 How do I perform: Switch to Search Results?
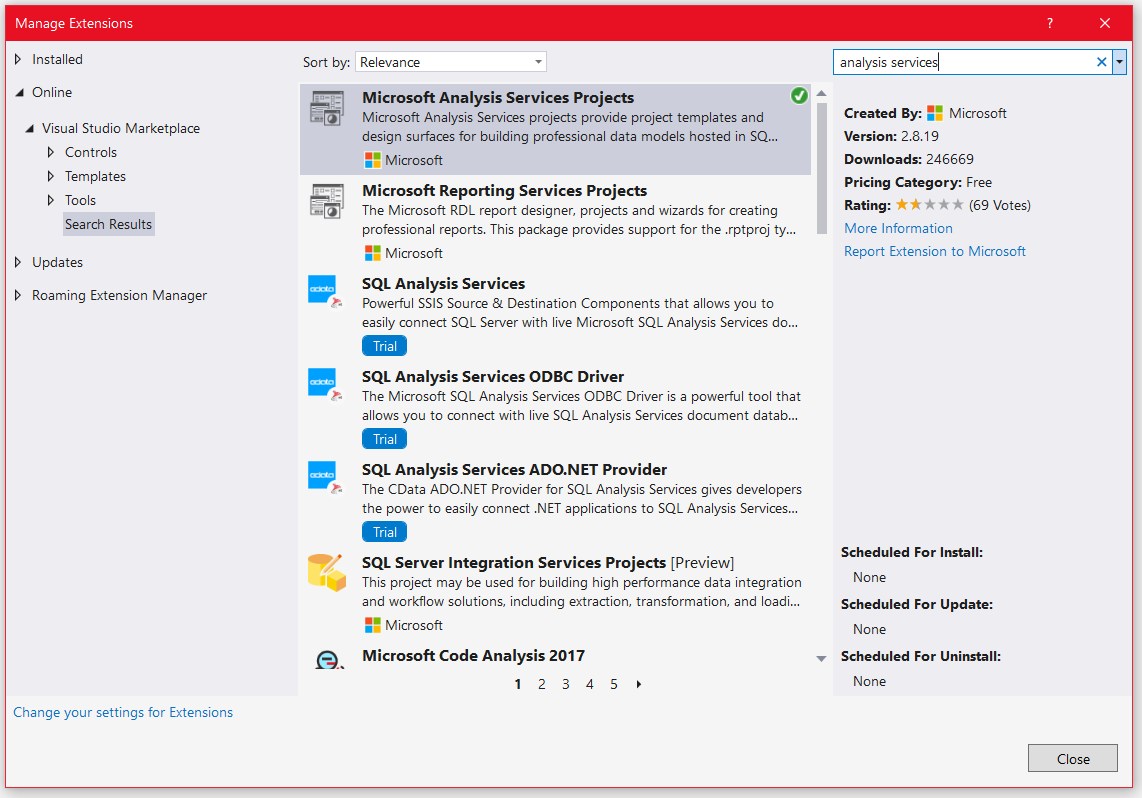point(108,224)
